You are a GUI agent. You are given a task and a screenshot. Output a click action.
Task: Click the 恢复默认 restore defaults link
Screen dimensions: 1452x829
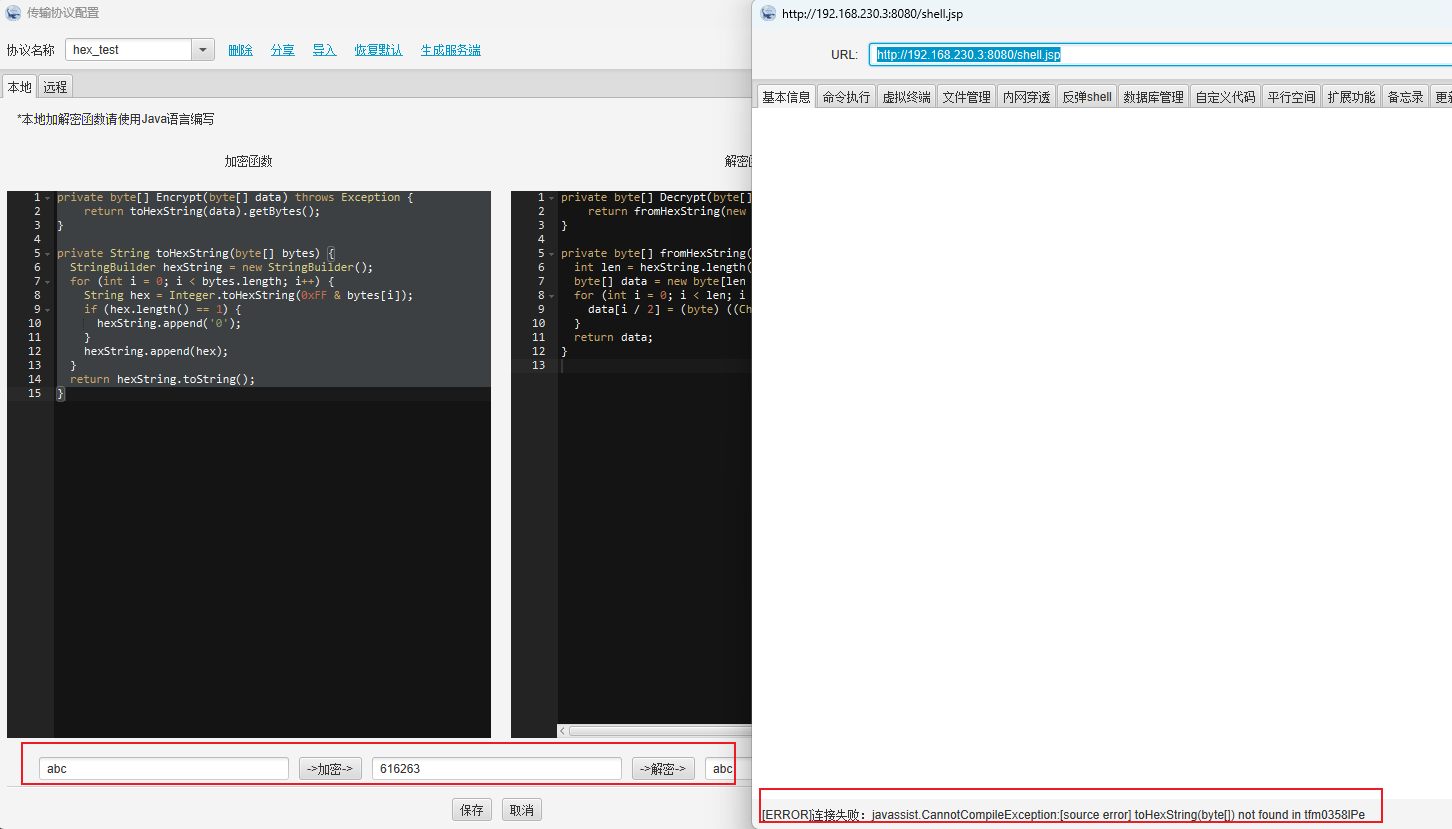[378, 49]
